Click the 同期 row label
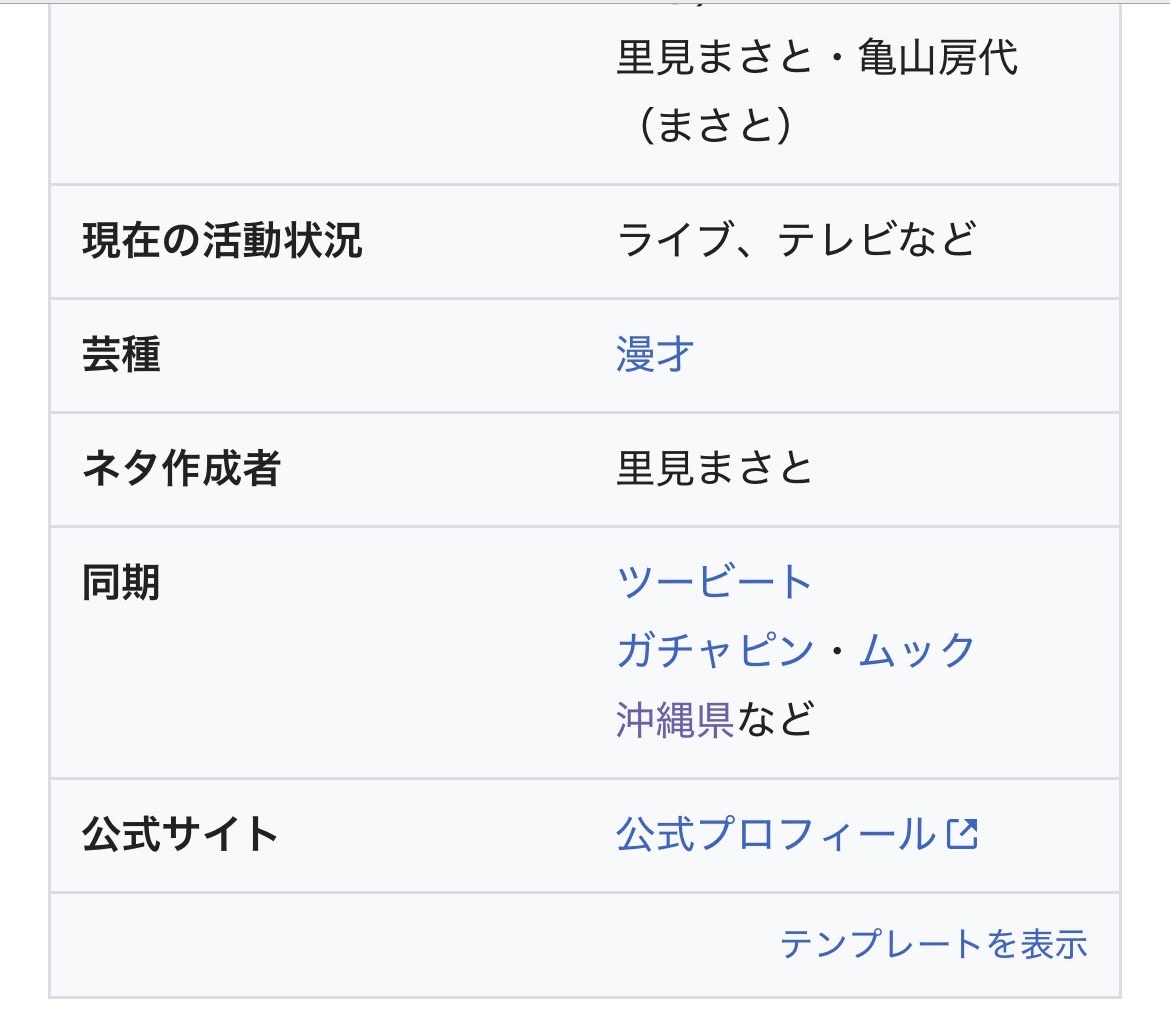 point(121,583)
